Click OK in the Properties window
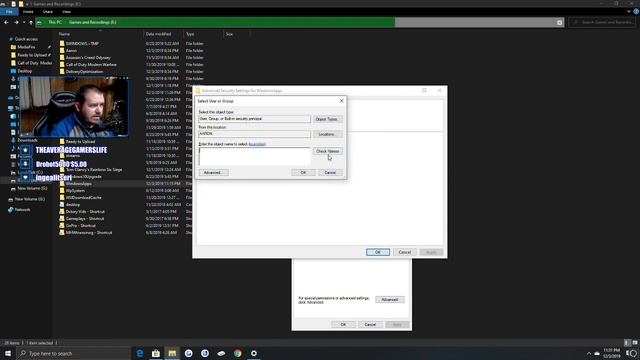 coord(343,324)
